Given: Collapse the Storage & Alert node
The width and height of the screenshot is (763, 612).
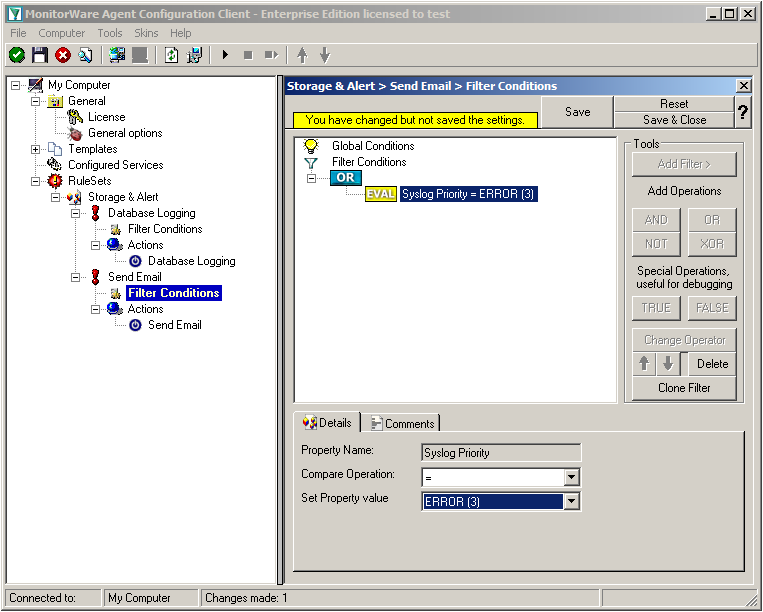Looking at the screenshot, I should tap(55, 197).
